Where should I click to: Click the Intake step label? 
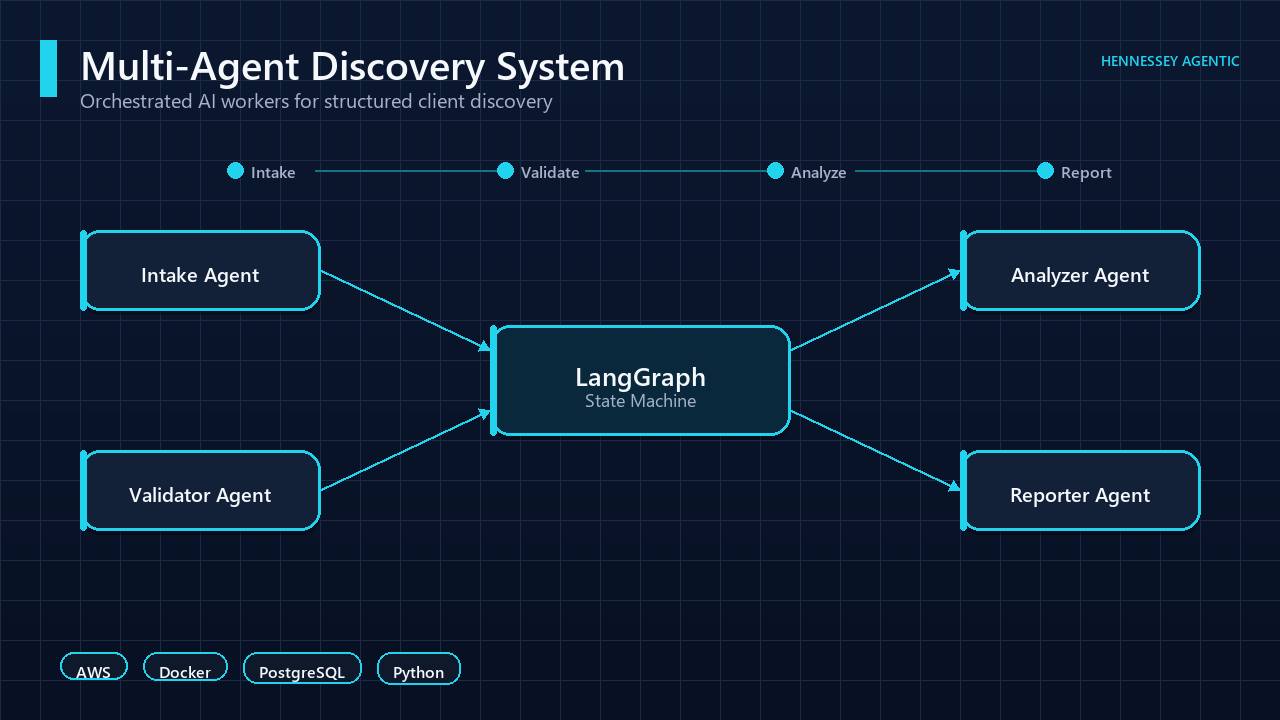273,172
